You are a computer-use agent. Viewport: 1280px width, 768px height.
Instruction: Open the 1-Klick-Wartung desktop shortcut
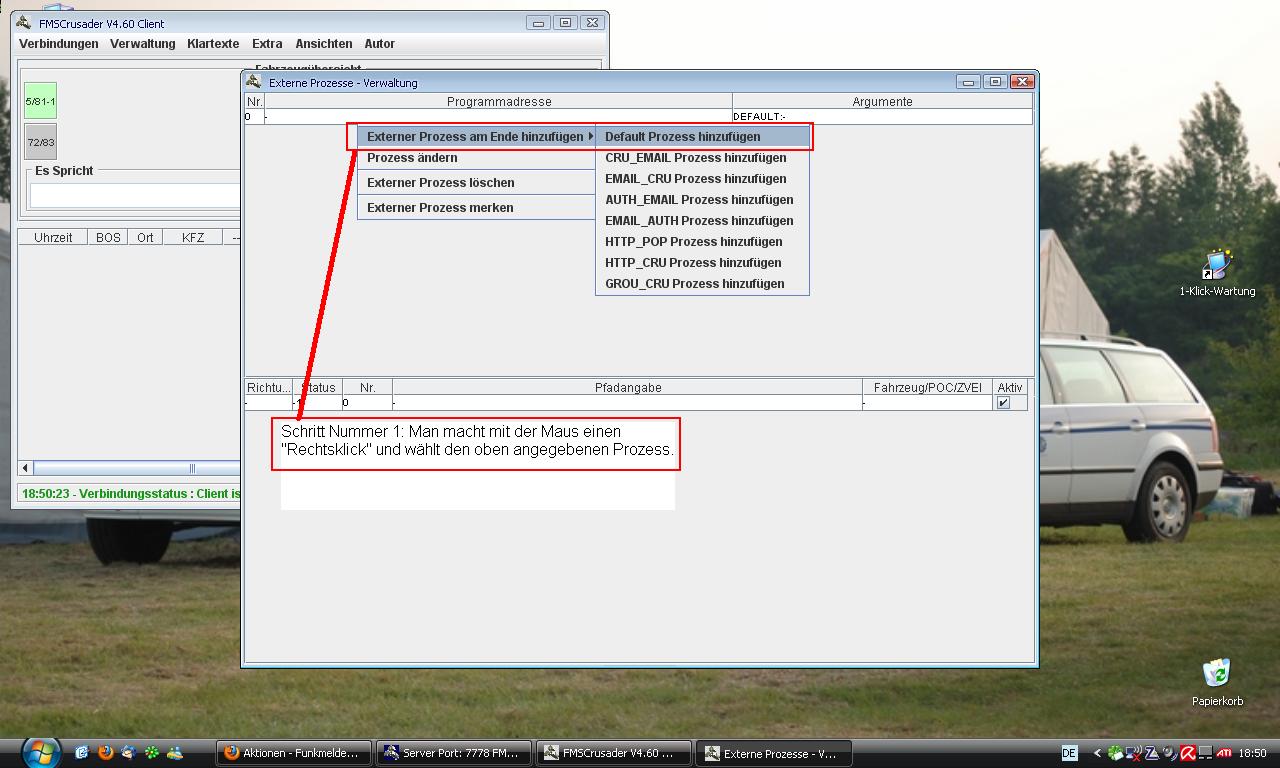1217,266
